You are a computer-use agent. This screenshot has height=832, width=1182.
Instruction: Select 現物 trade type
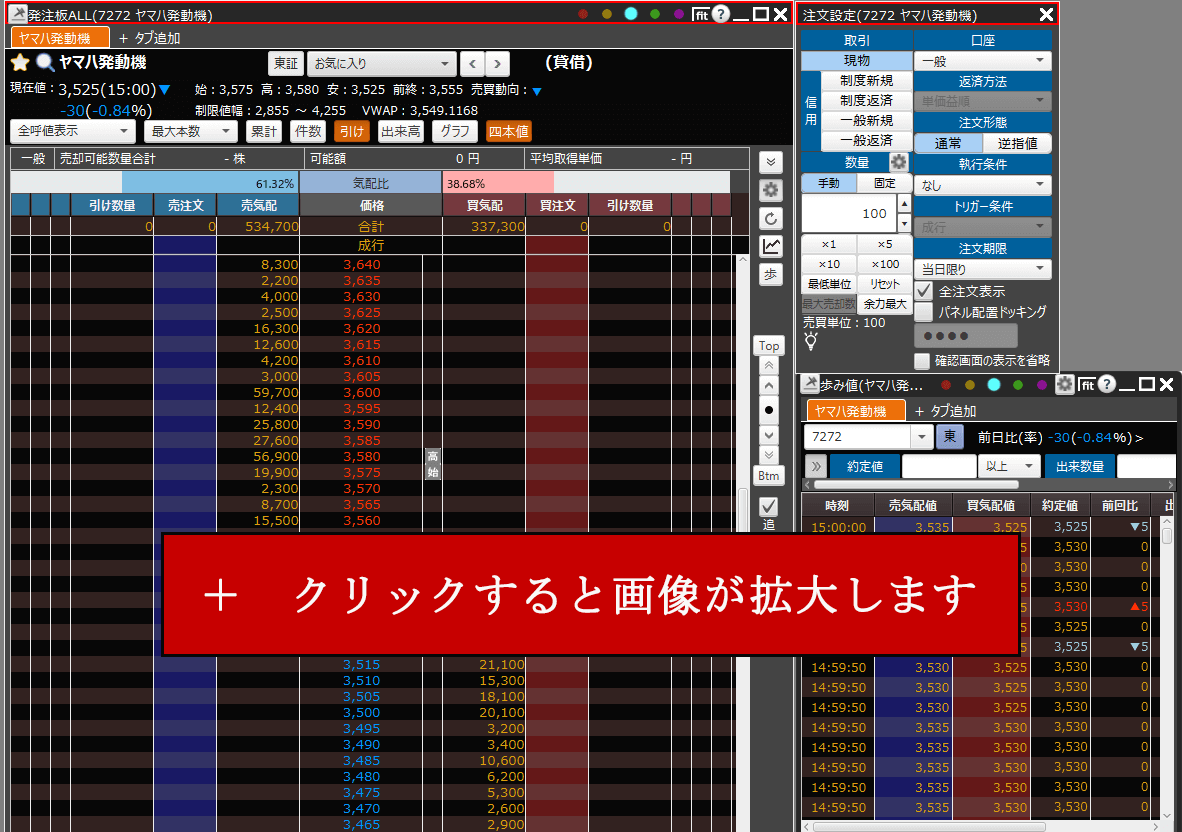[857, 60]
